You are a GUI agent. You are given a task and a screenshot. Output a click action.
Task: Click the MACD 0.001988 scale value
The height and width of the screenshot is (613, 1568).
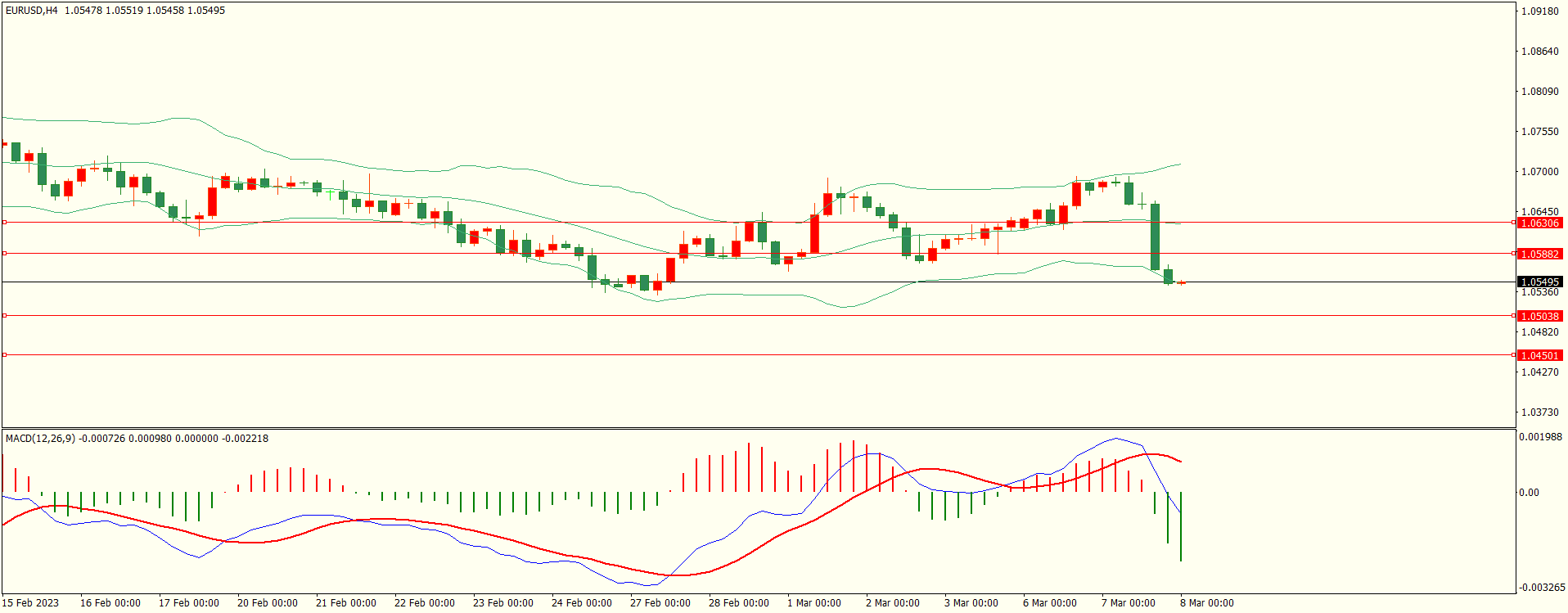point(1541,437)
